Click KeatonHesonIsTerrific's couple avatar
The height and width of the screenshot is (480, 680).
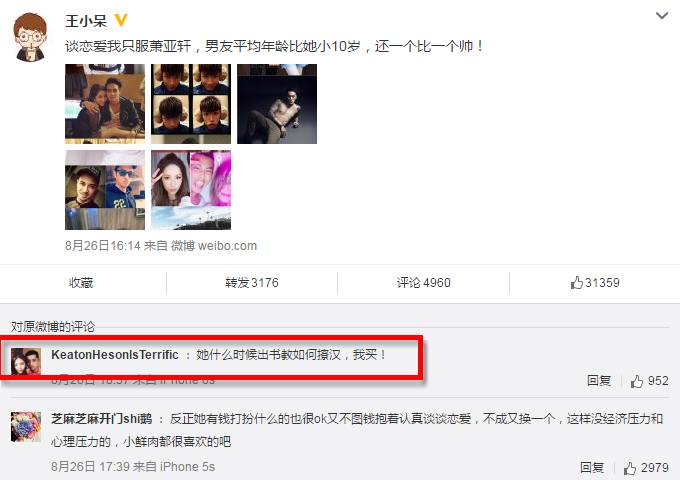coord(26,361)
